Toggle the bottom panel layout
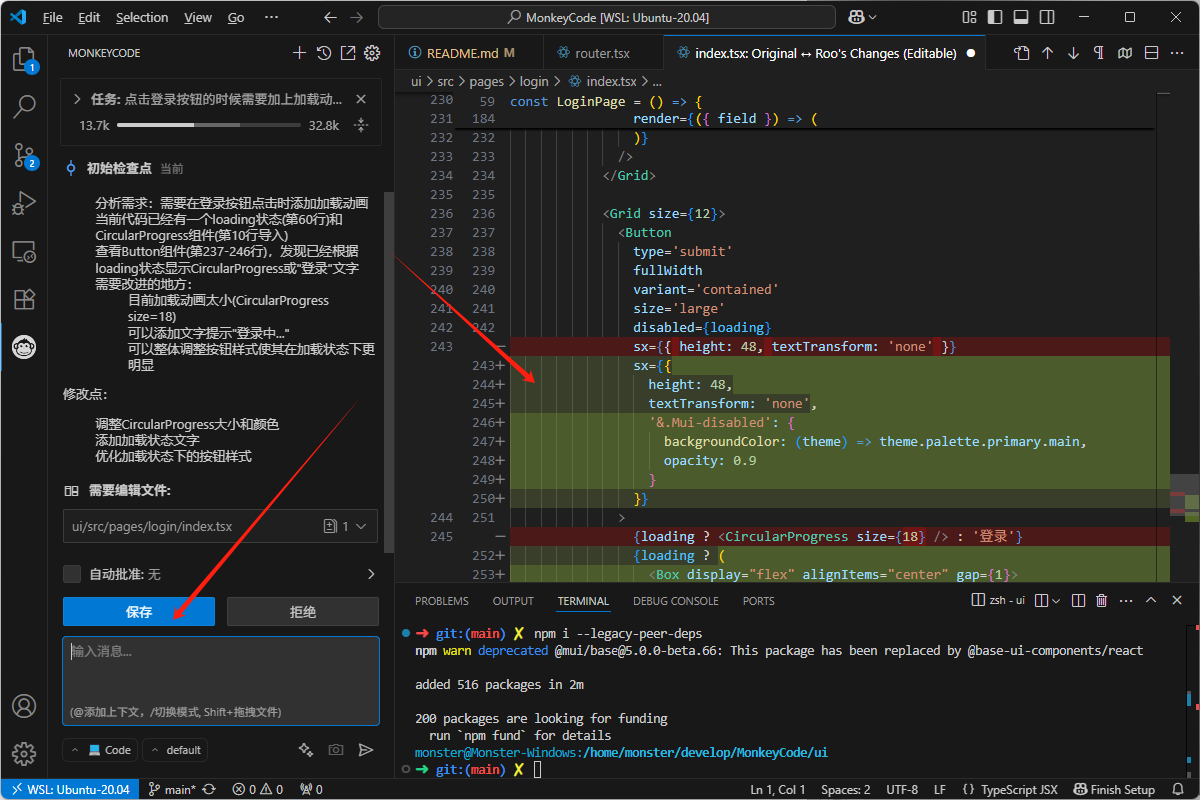 coord(1020,17)
